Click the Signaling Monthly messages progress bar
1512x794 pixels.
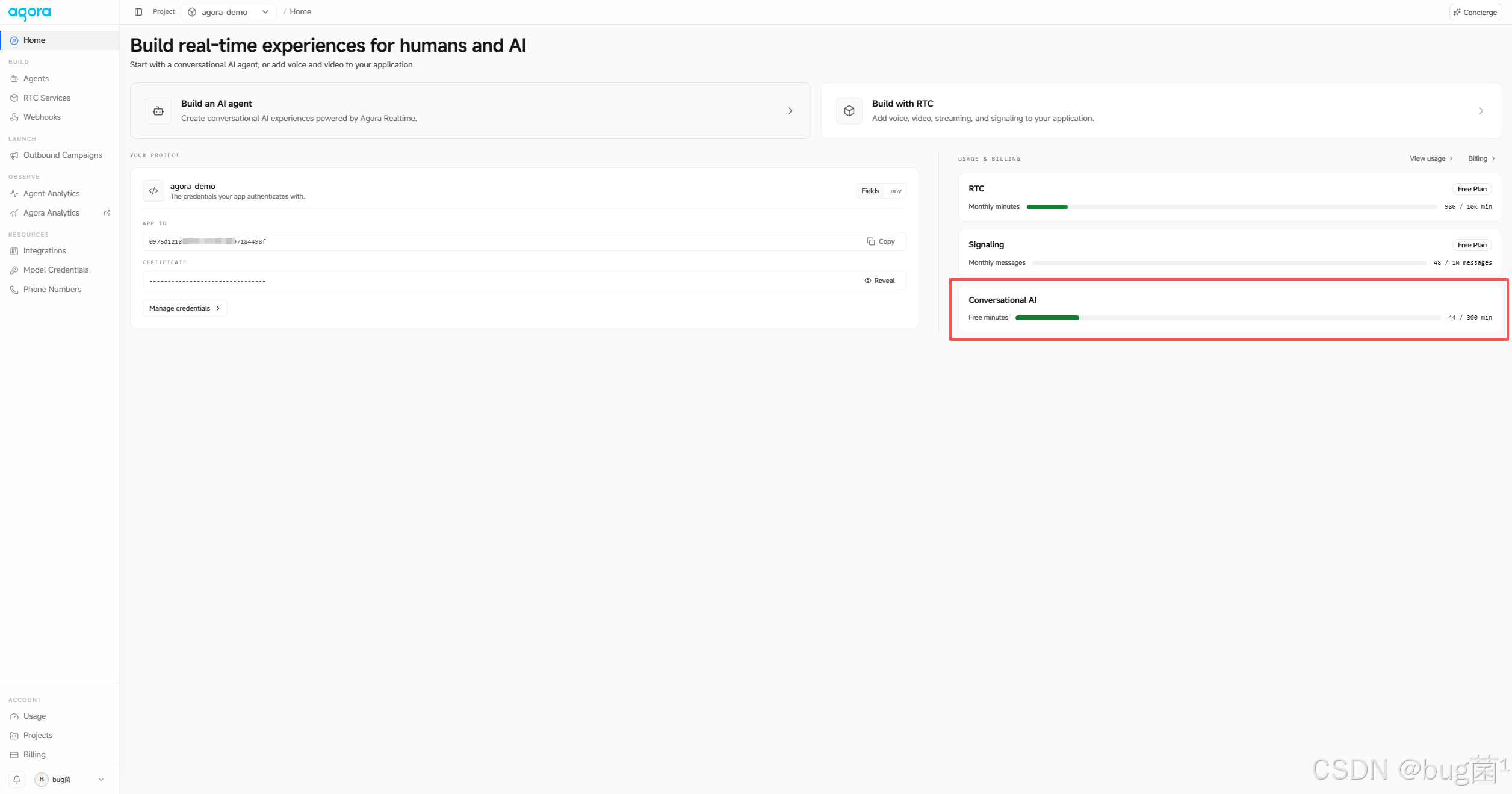point(1230,263)
